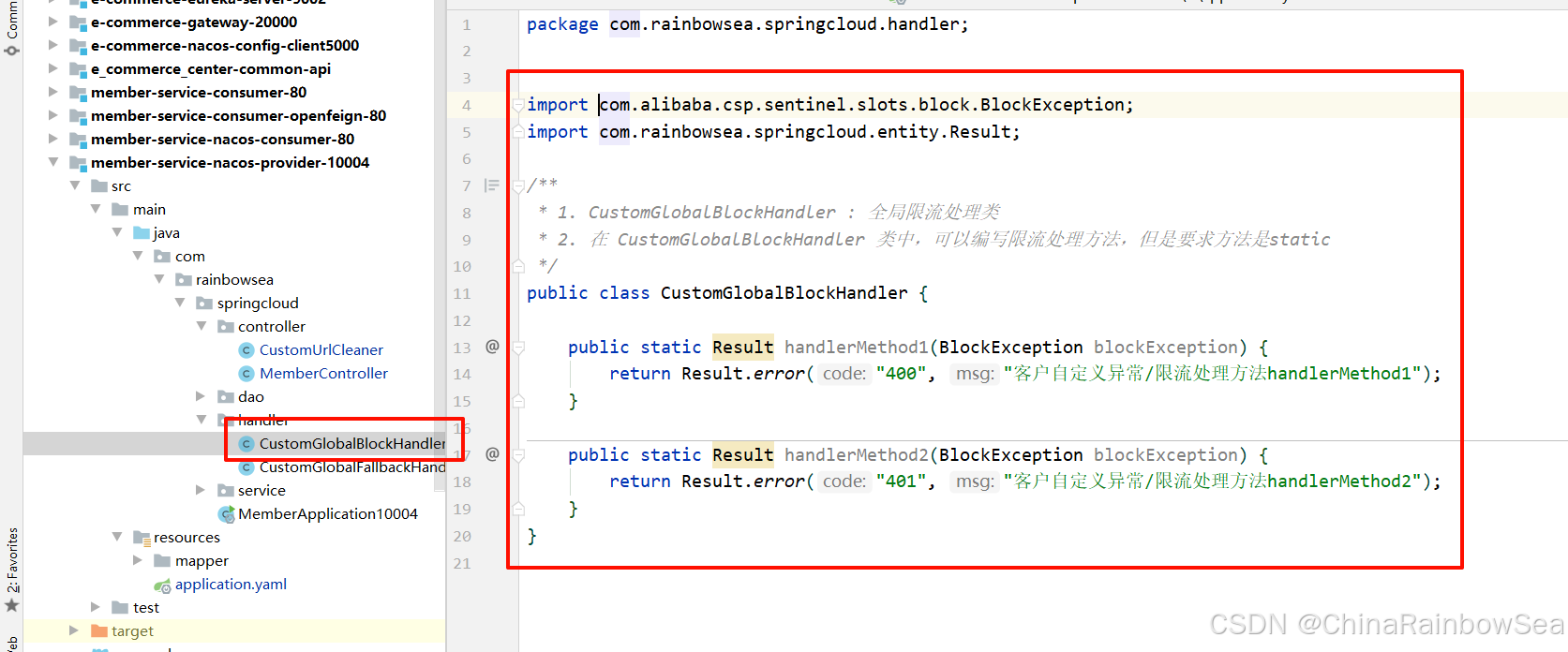Select member-service-nacos-provider-10004 module name

[230, 162]
